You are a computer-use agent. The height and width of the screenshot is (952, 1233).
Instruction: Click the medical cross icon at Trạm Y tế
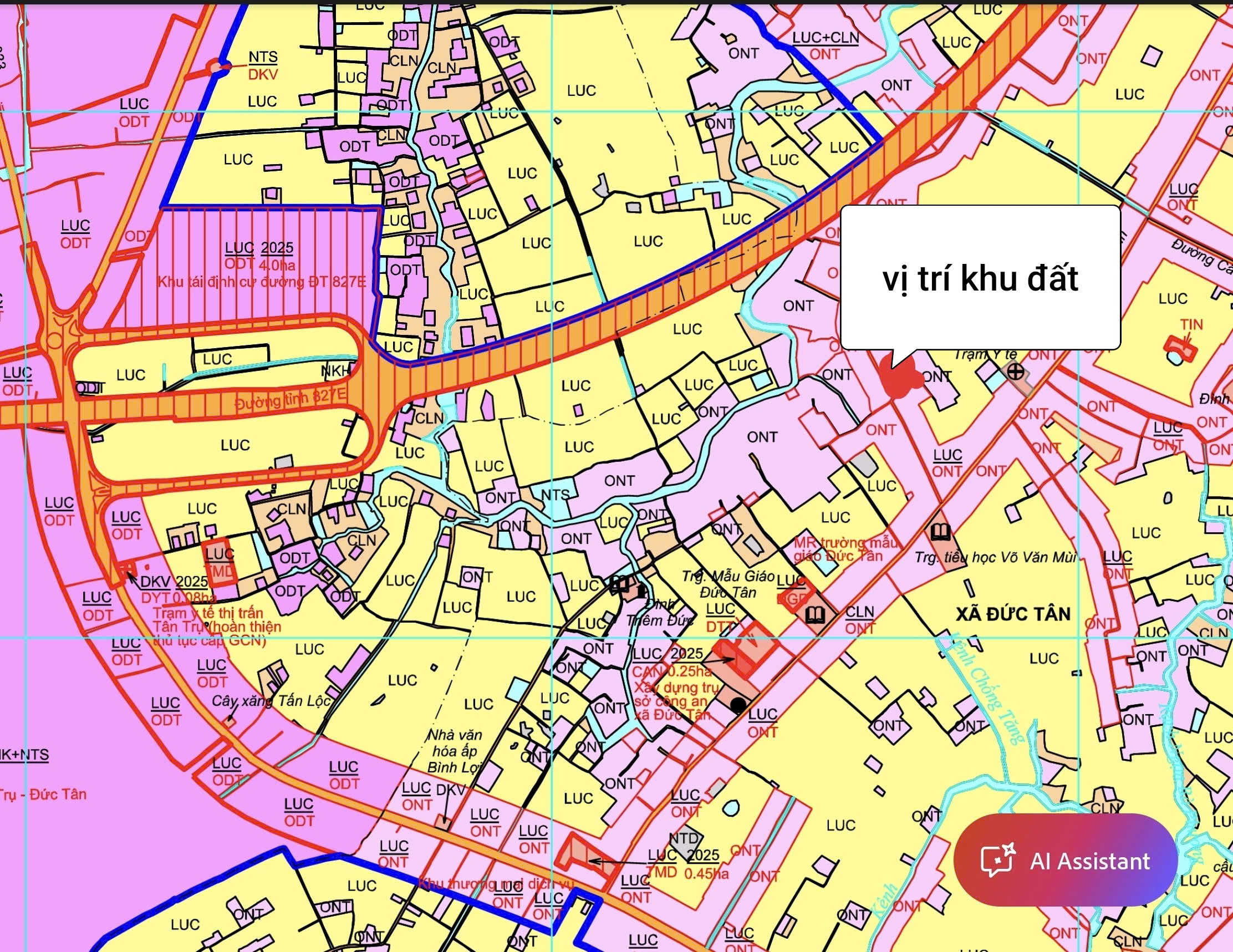click(x=1015, y=372)
